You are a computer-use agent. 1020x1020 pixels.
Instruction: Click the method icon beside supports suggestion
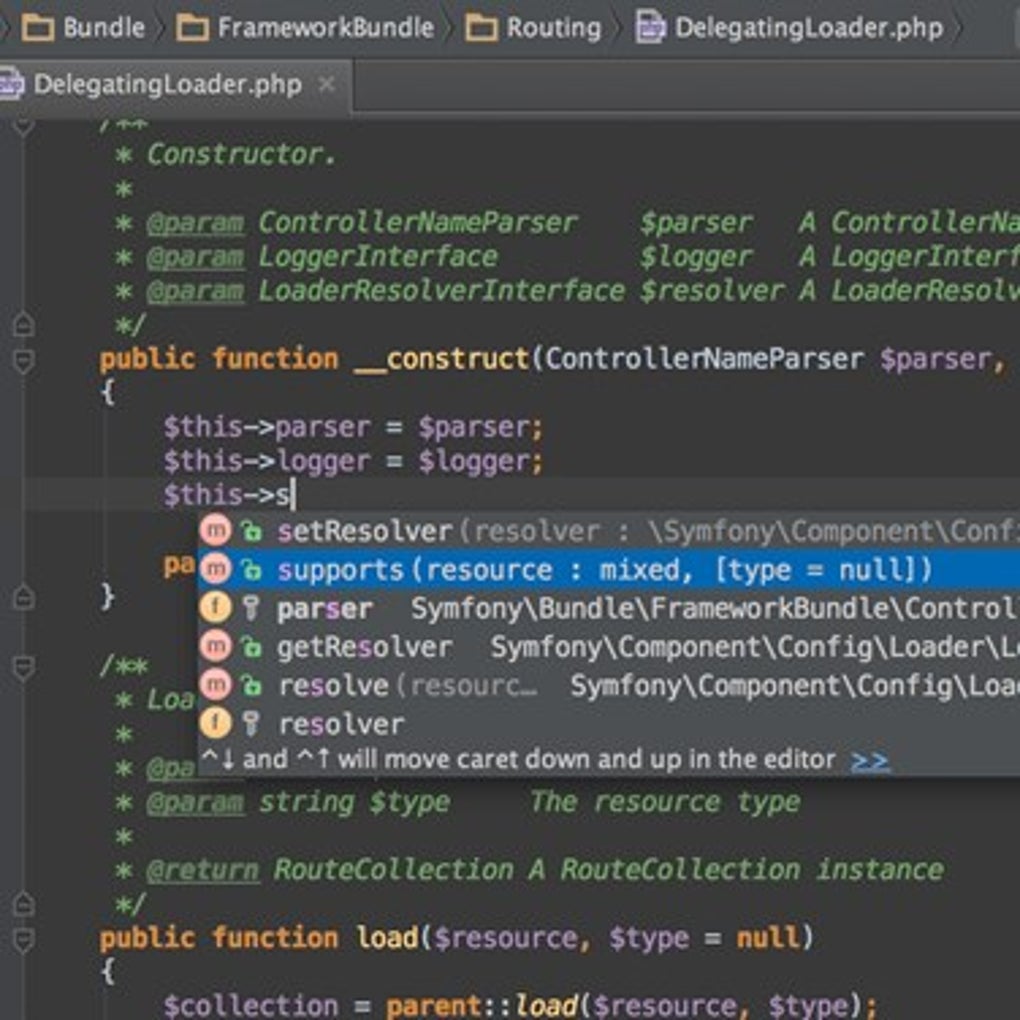[x=215, y=569]
